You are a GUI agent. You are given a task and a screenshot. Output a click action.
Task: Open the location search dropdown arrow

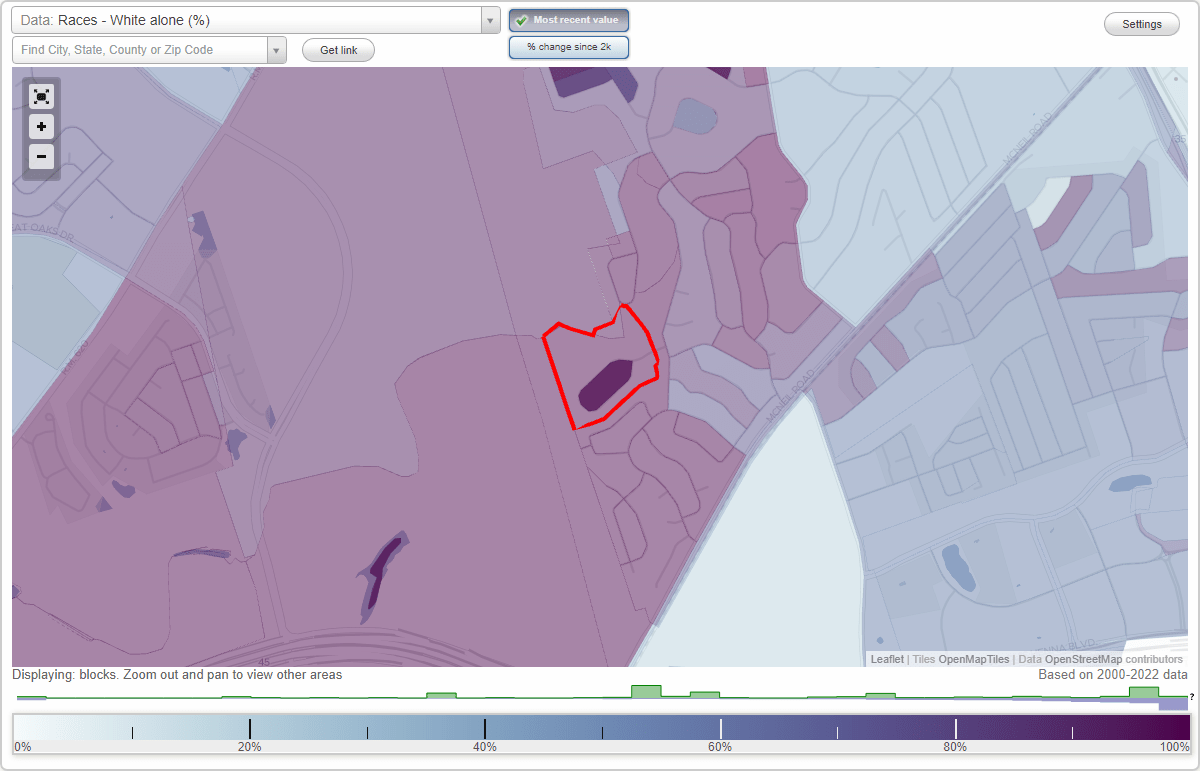coord(277,50)
